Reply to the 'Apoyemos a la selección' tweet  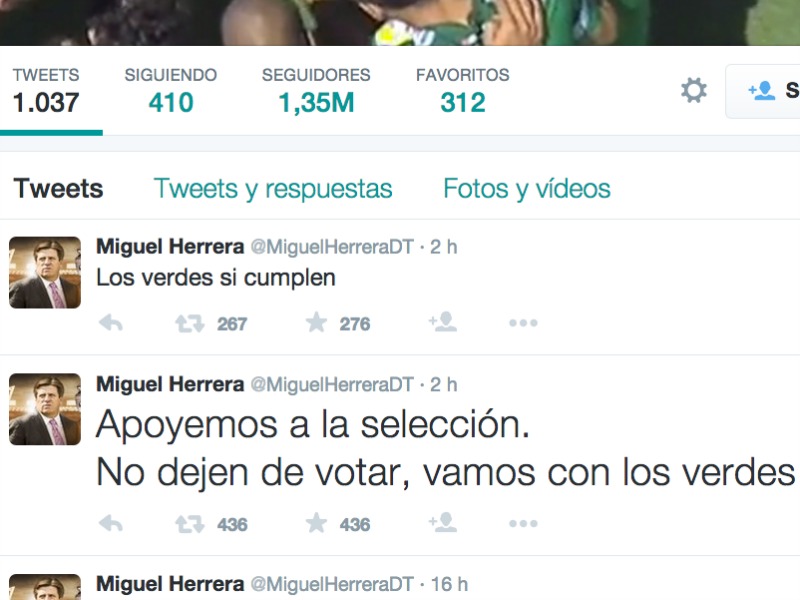(111, 523)
